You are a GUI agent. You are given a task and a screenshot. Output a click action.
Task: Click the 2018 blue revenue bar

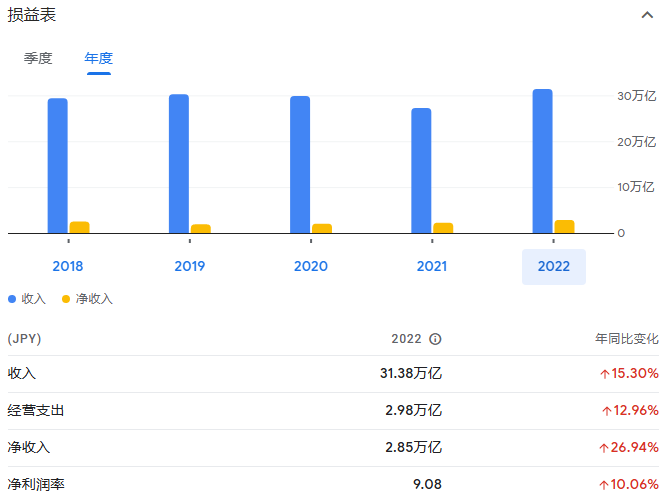(x=57, y=166)
